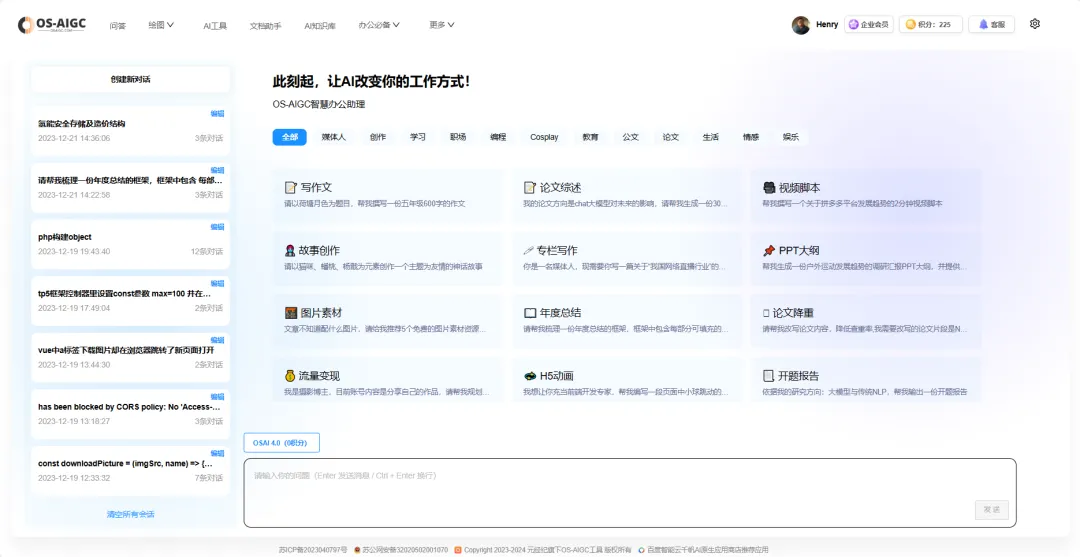Screen dimensions: 1080x557
Task: Click the 苏ICP备2023040797号 footer link
Action: point(313,550)
